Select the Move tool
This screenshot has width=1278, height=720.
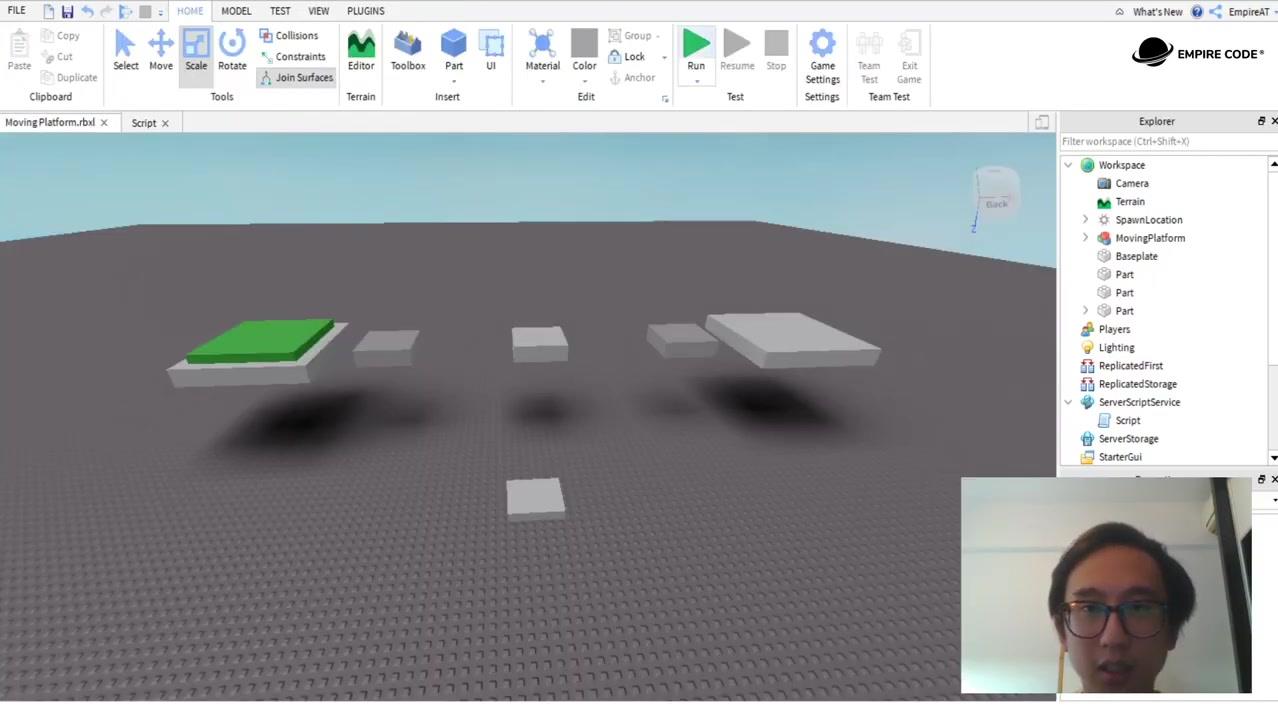(161, 50)
